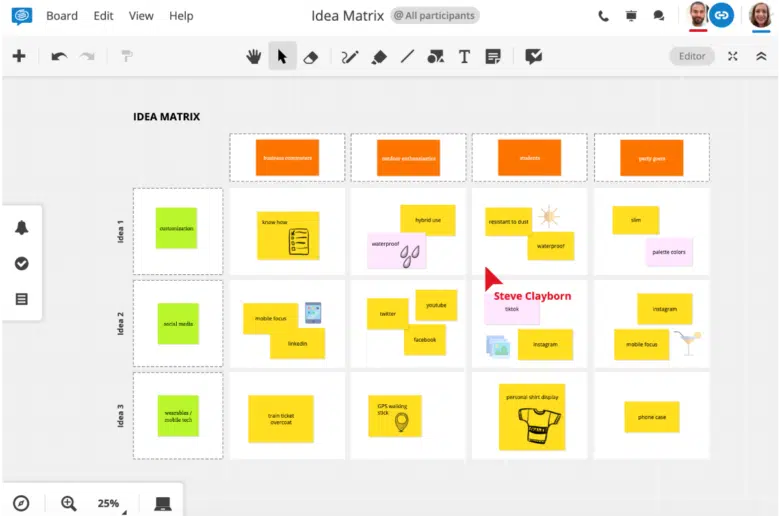Image resolution: width=780 pixels, height=516 pixels.
Task: Add a sticky note with note tool
Action: tap(493, 57)
